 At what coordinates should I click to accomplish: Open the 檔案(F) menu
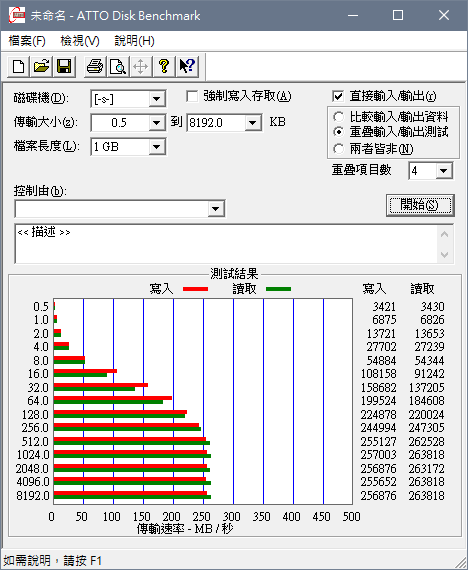coord(27,41)
